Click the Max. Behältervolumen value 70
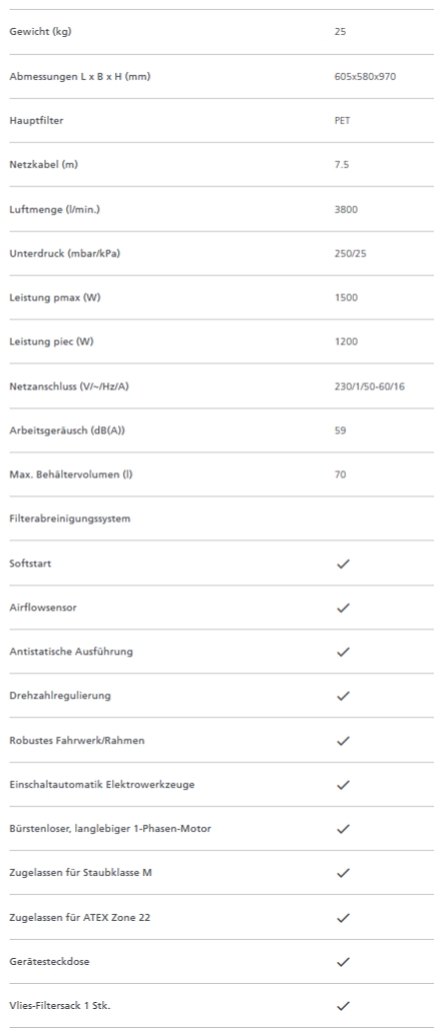The image size is (434, 1030). 340,474
